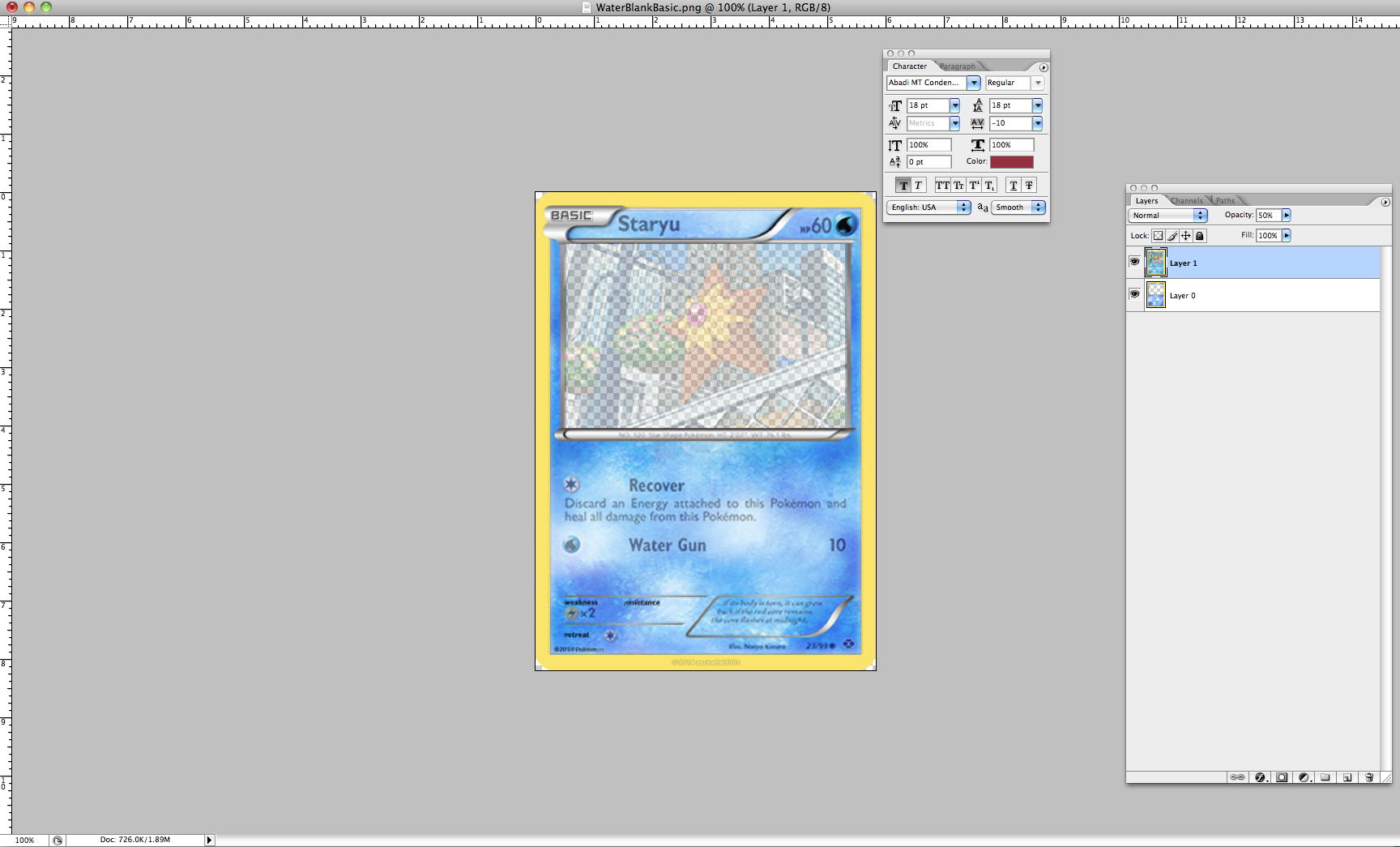This screenshot has width=1400, height=847.
Task: Toggle Superscript text style
Action: pyautogui.click(x=974, y=186)
